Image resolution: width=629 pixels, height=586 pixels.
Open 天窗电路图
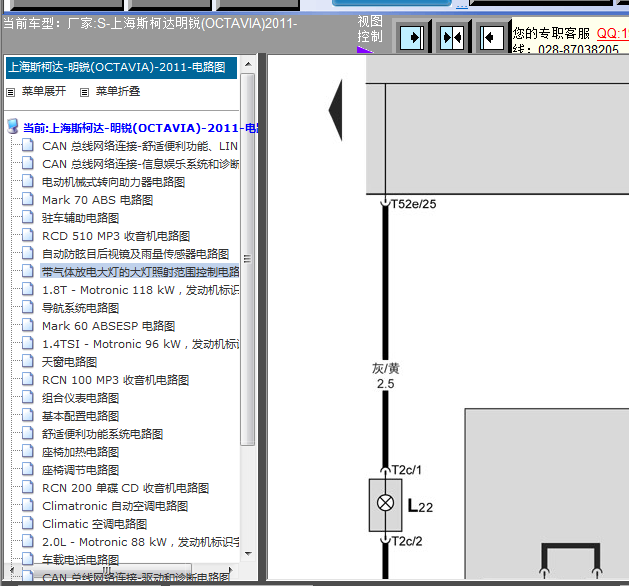69,362
